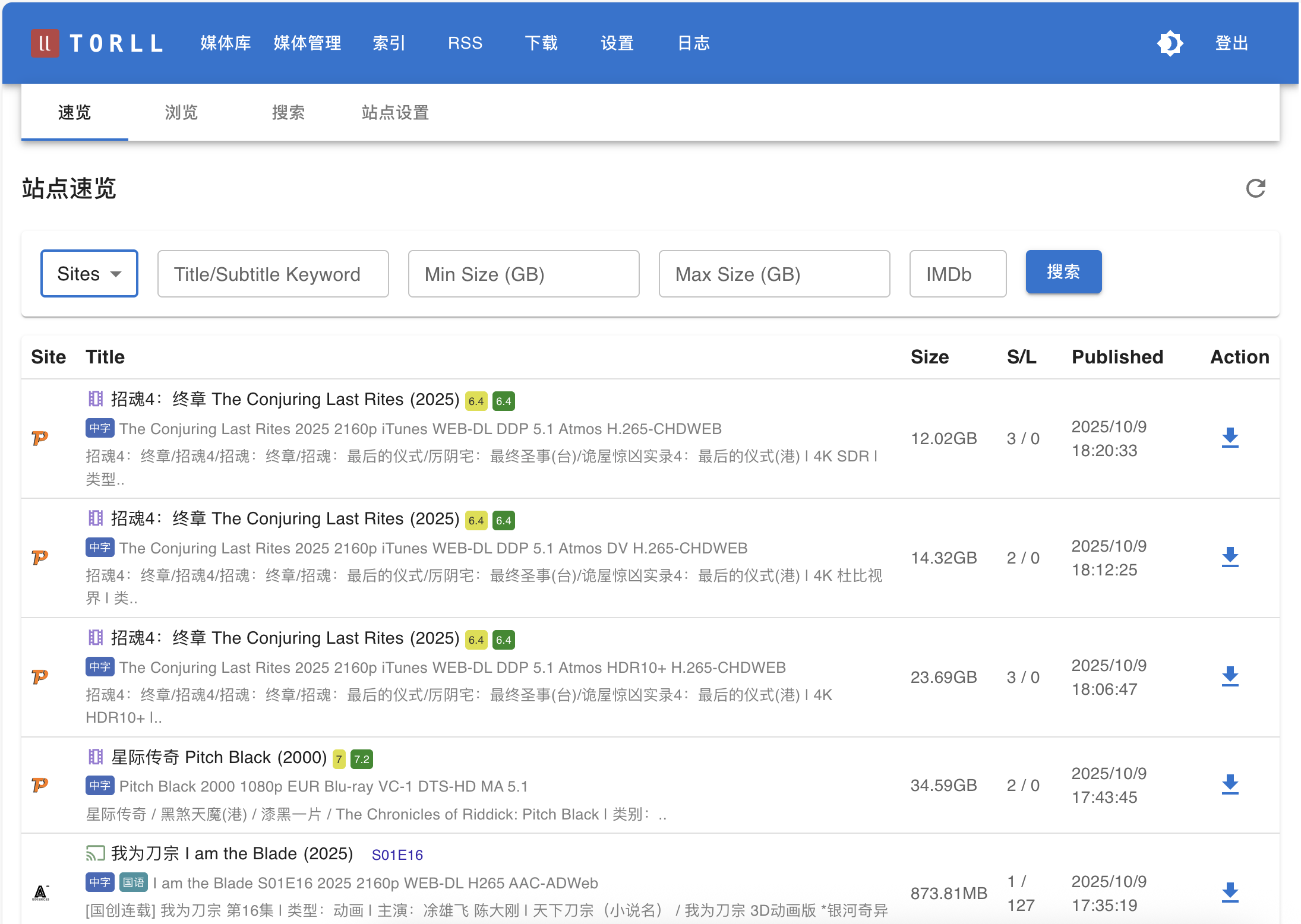The height and width of the screenshot is (924, 1301).
Task: Click the refresh icon next to 站点速览
Action: click(x=1255, y=189)
